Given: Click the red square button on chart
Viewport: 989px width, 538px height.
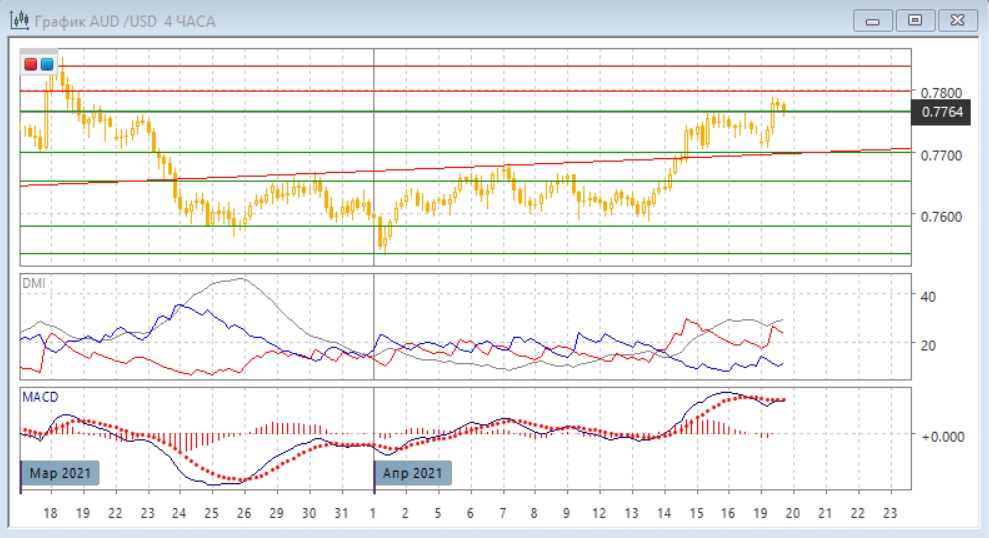Looking at the screenshot, I should [x=31, y=64].
